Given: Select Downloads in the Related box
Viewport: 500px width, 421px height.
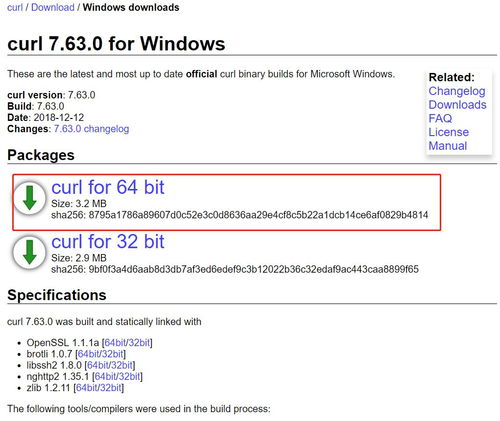Looking at the screenshot, I should [x=457, y=105].
